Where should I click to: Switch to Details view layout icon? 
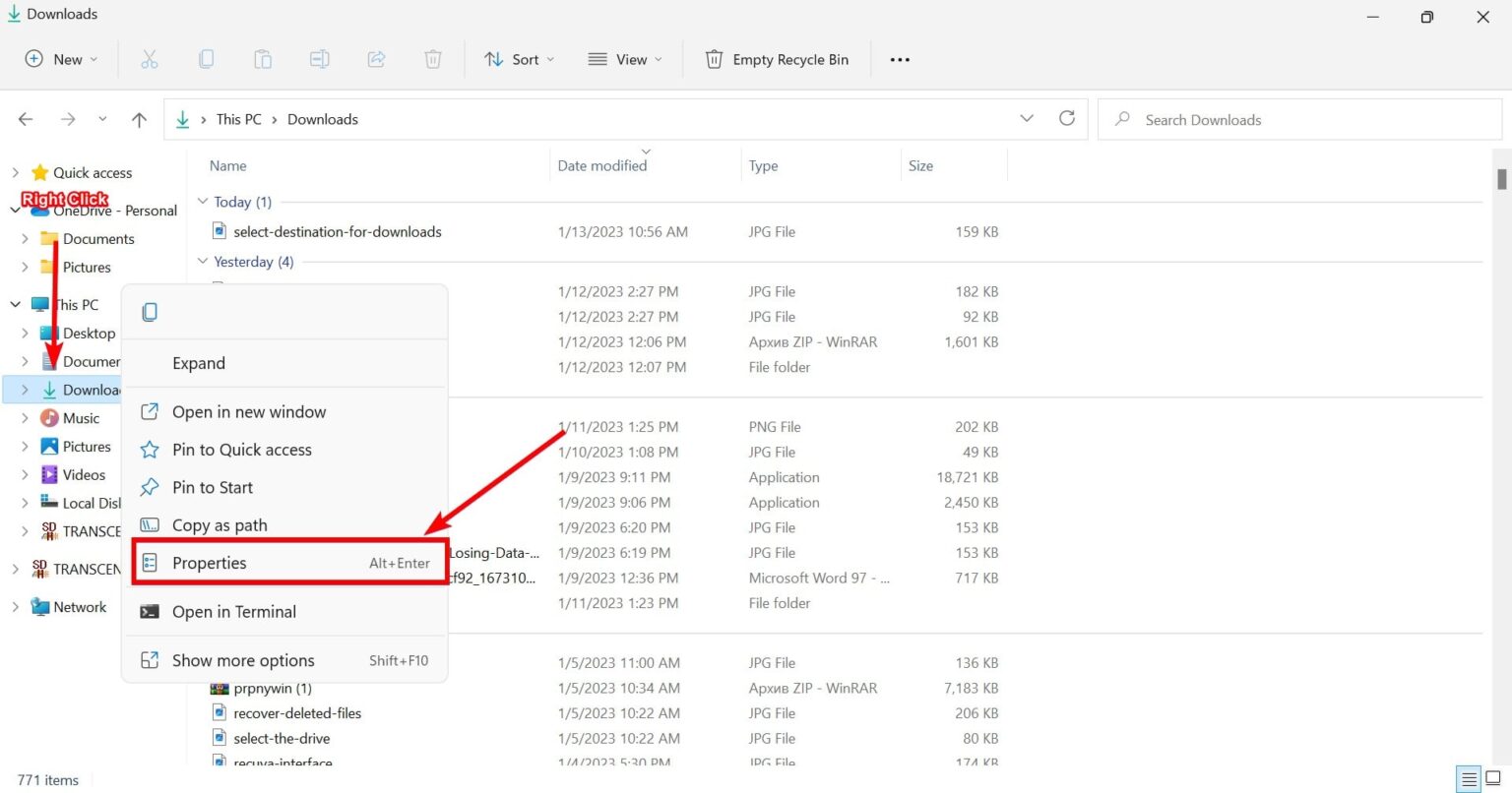(1469, 779)
